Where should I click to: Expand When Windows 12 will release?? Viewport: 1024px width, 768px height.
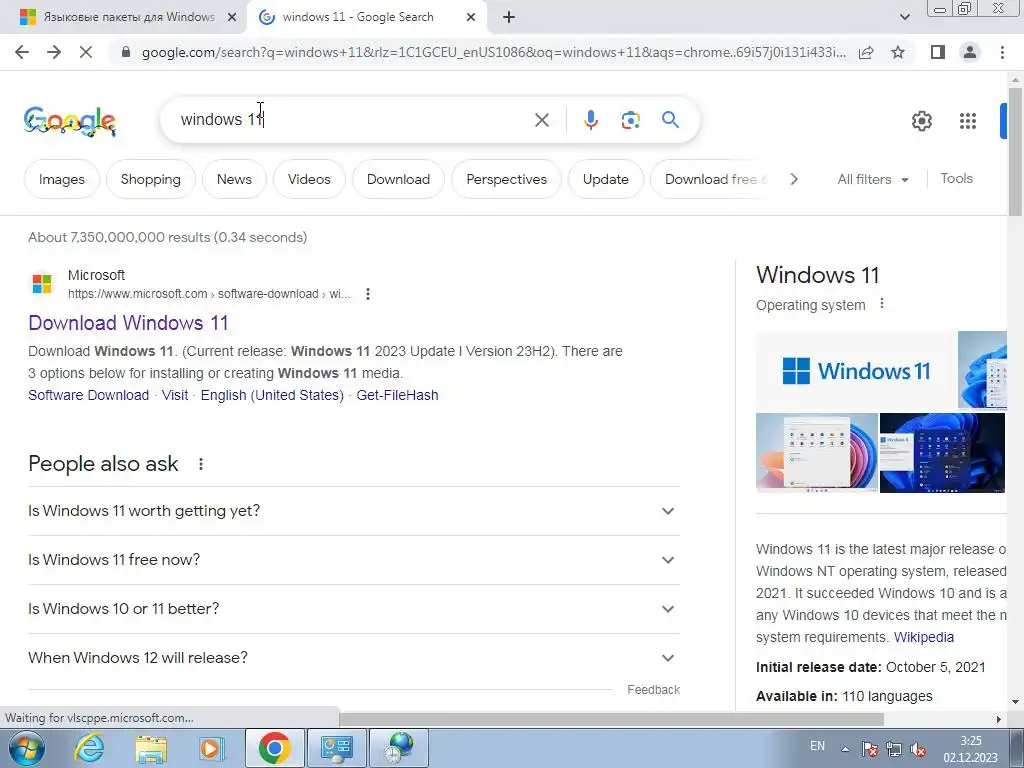tap(354, 658)
